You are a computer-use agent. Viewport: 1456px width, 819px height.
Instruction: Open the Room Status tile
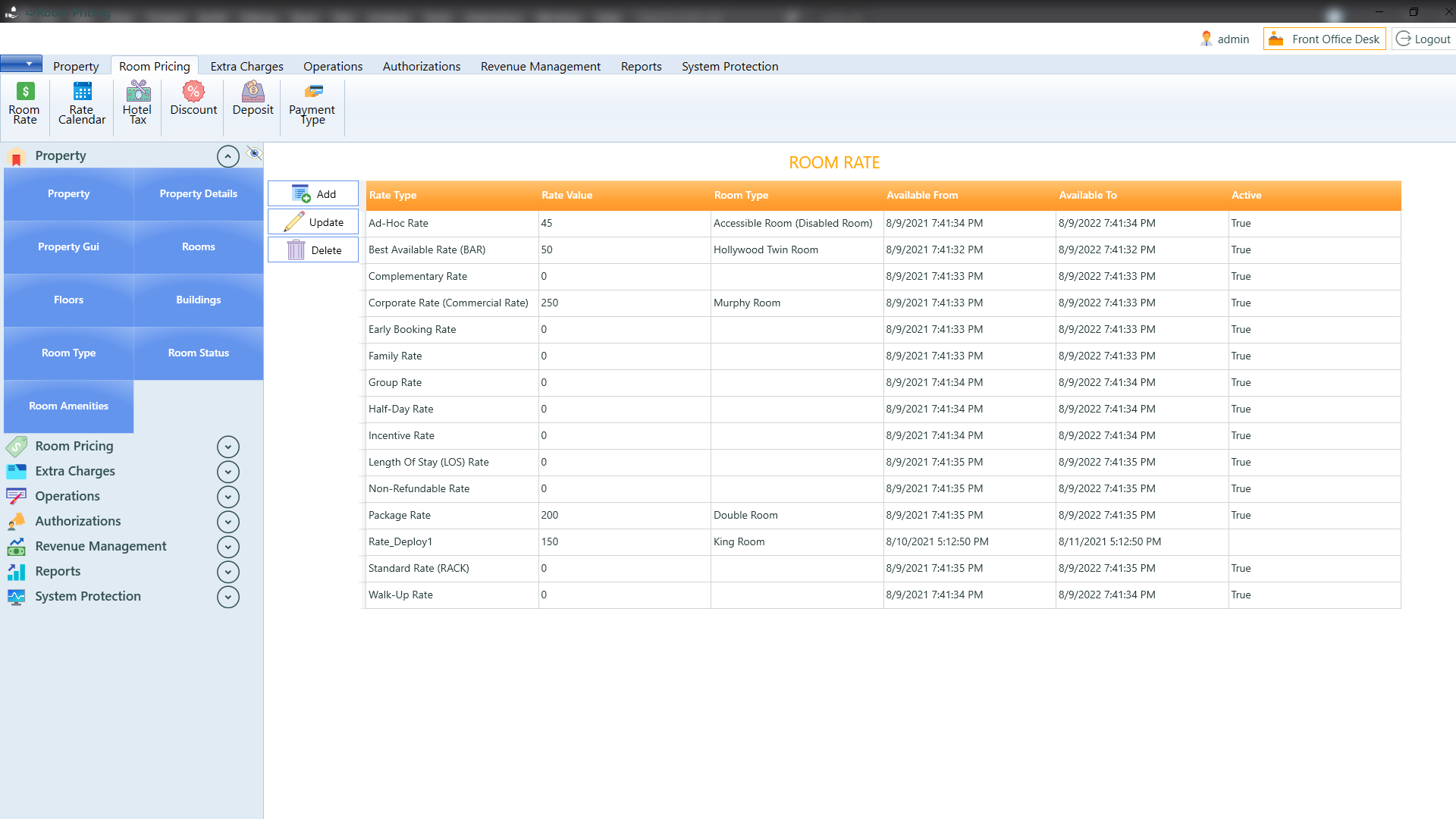point(199,353)
